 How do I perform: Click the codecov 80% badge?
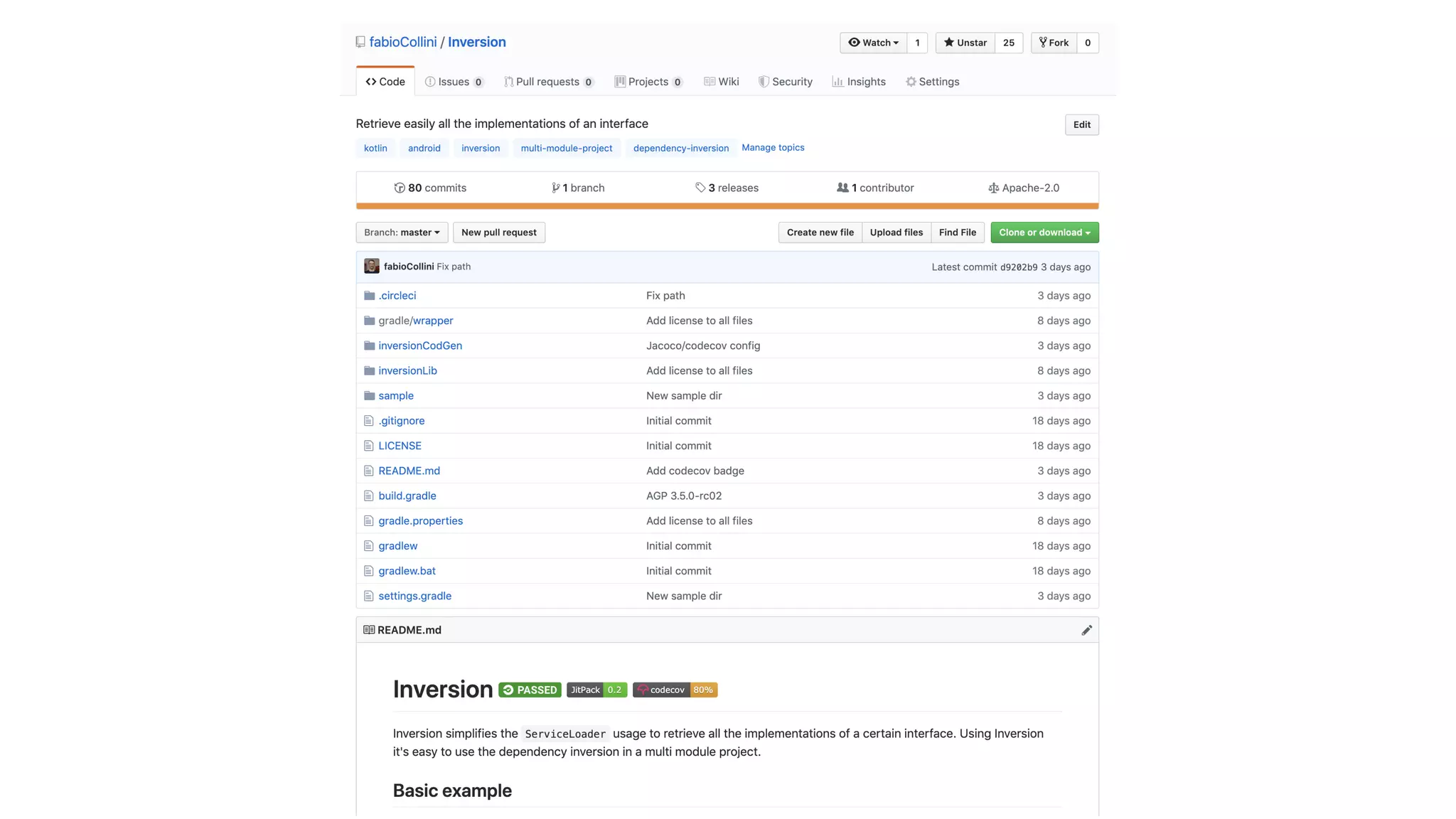click(x=675, y=690)
